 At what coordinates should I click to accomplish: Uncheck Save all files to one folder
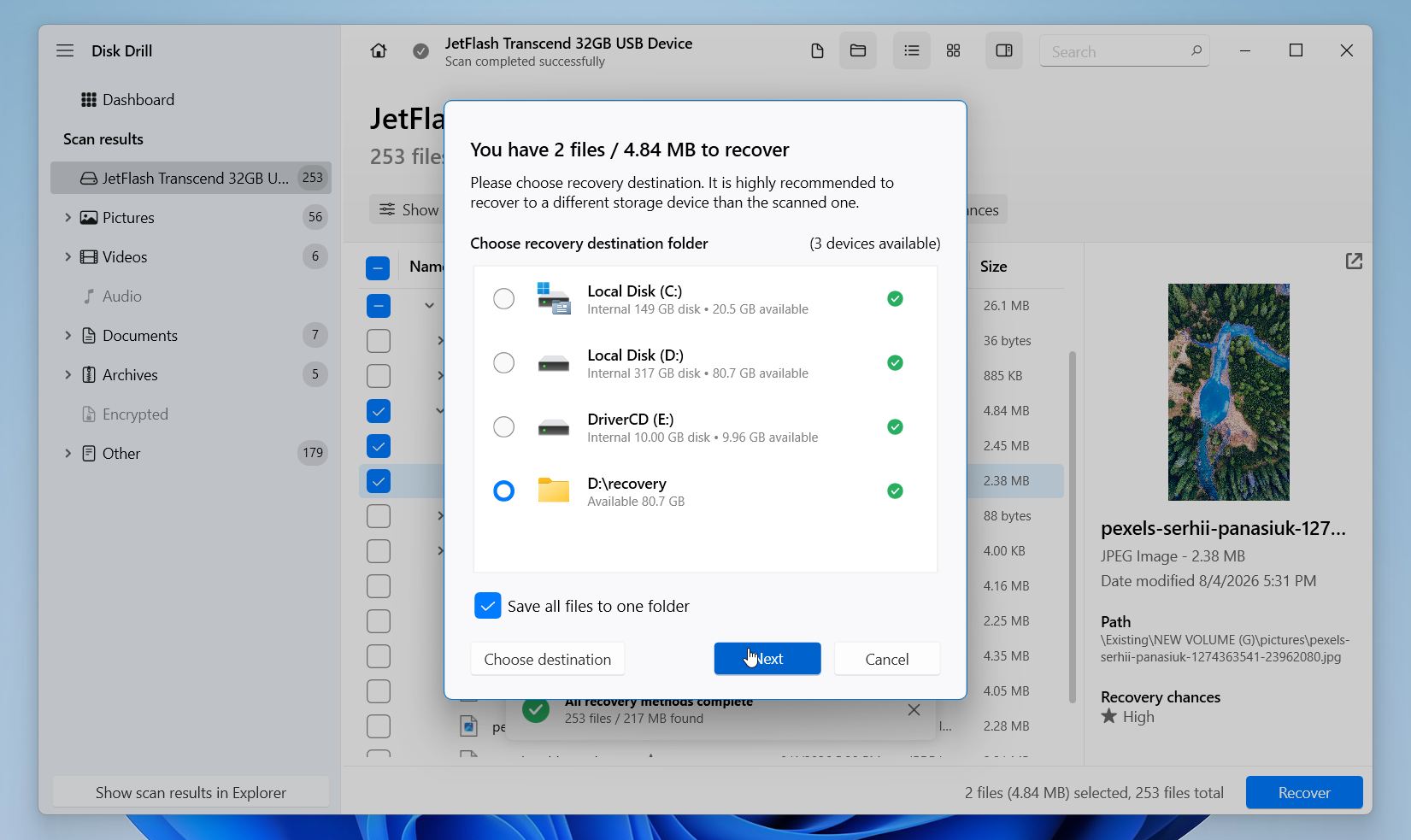point(488,606)
